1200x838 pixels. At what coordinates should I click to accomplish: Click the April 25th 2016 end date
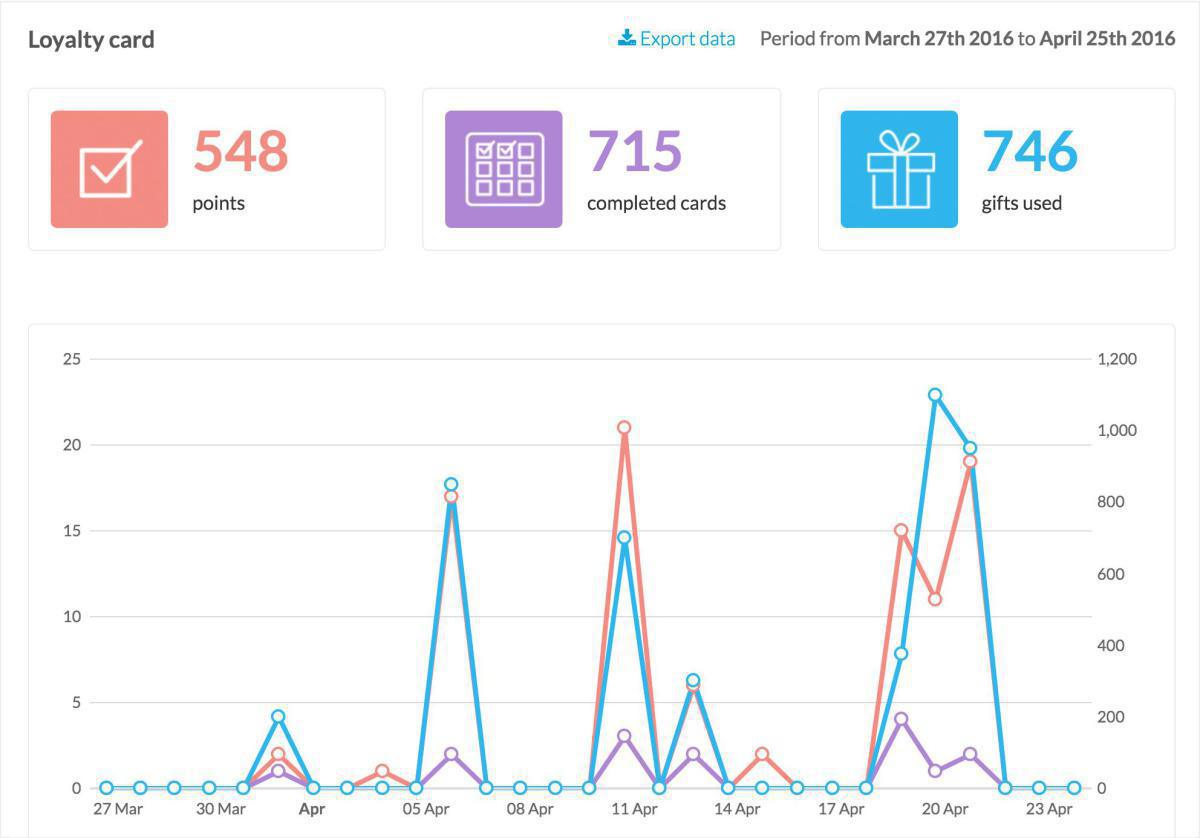pos(1107,39)
